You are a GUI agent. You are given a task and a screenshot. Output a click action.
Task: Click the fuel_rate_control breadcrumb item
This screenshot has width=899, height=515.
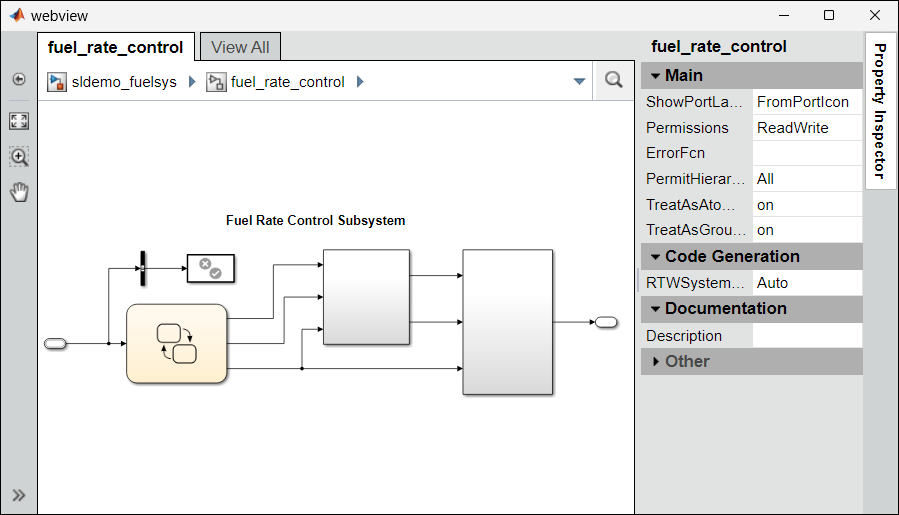285,82
